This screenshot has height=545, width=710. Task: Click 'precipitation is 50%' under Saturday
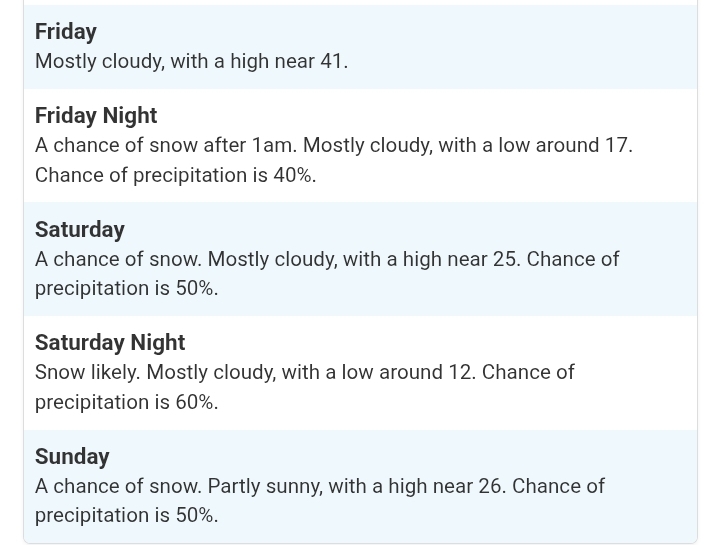click(x=126, y=288)
